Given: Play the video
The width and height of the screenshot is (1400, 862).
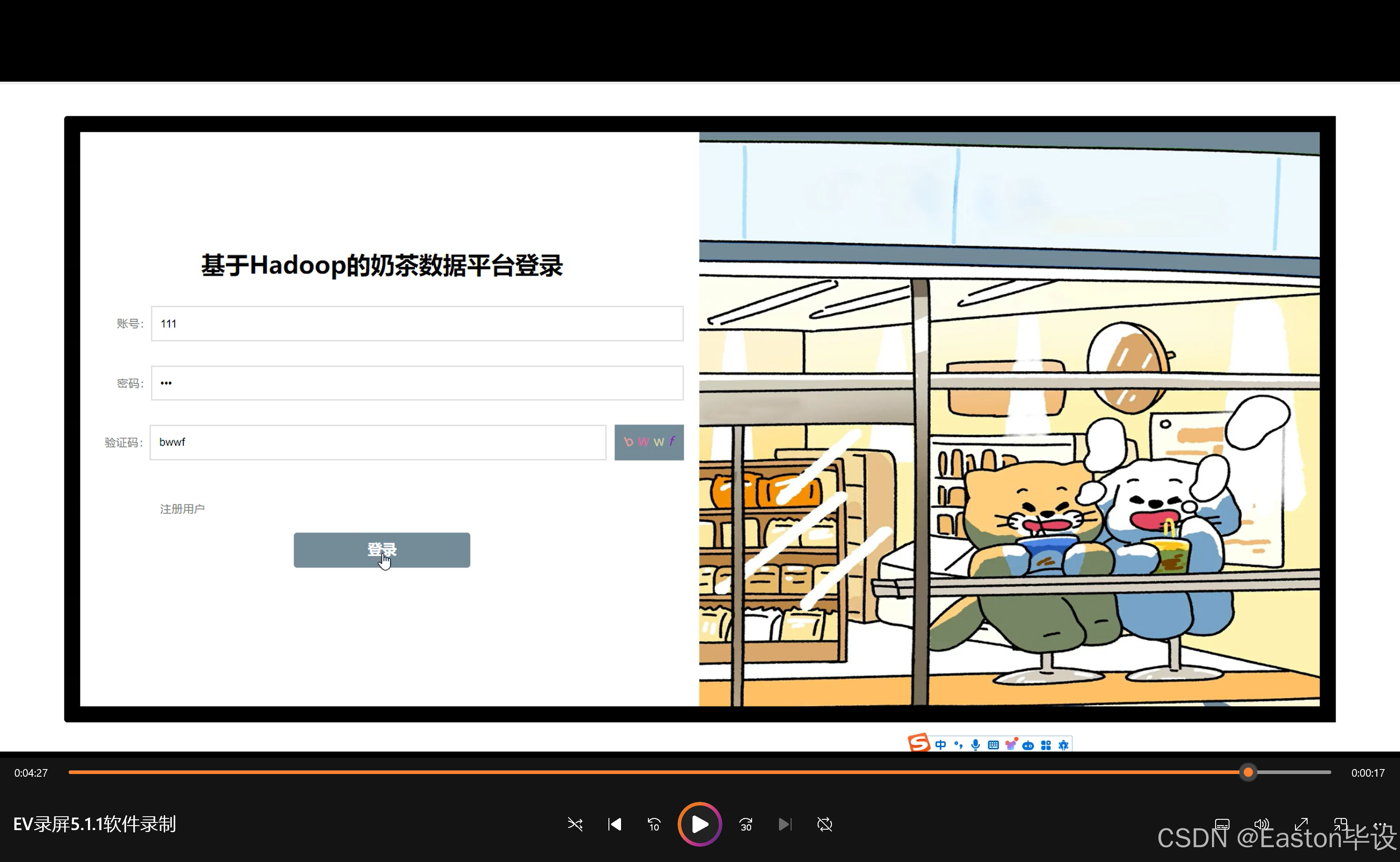Looking at the screenshot, I should tap(700, 824).
